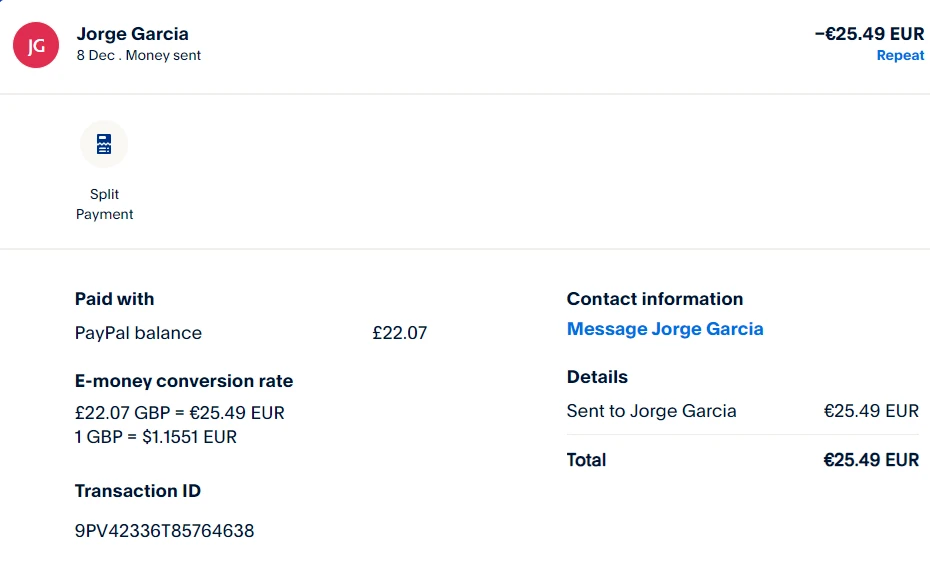Click the Contact information heading
Screen dimensions: 930x564
tap(655, 299)
